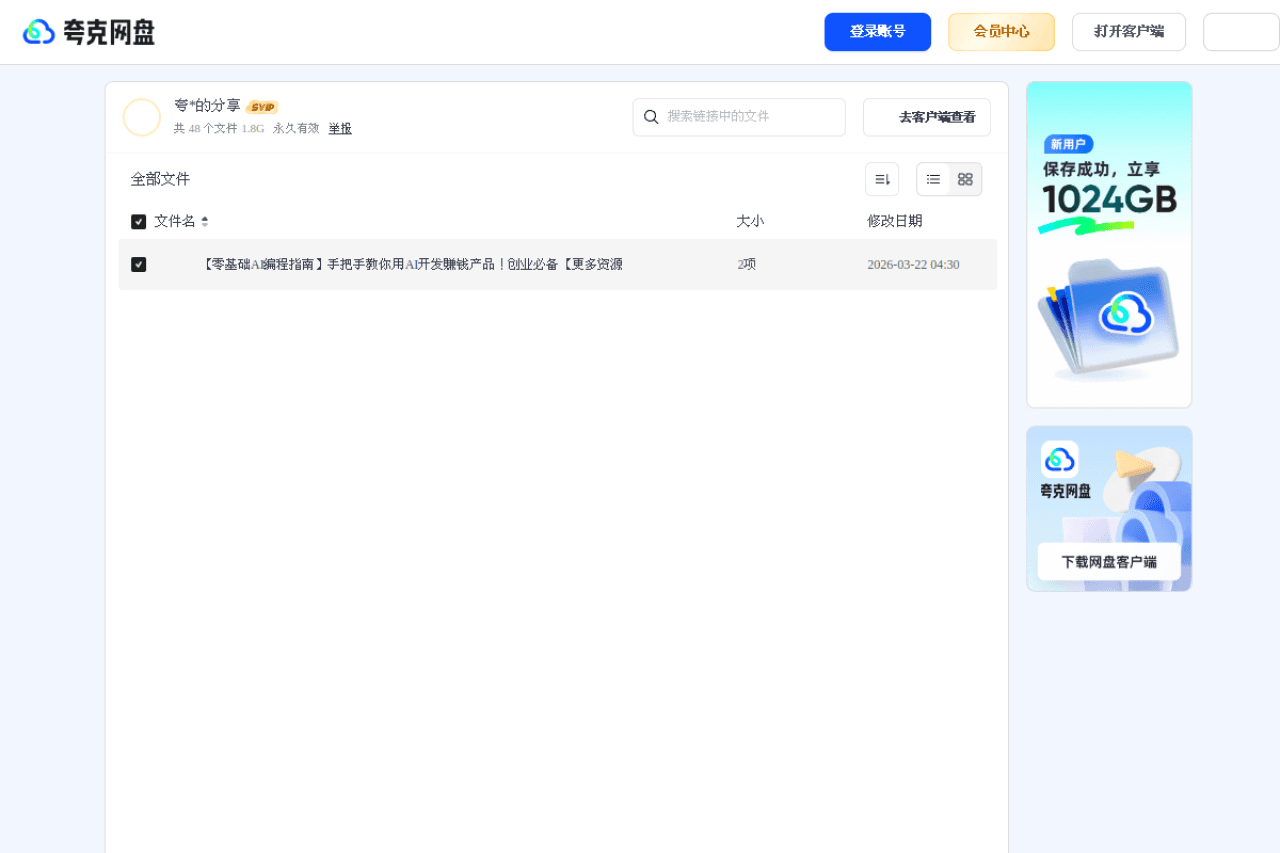
Task: Open the 会员中心 member center
Action: (x=1001, y=31)
